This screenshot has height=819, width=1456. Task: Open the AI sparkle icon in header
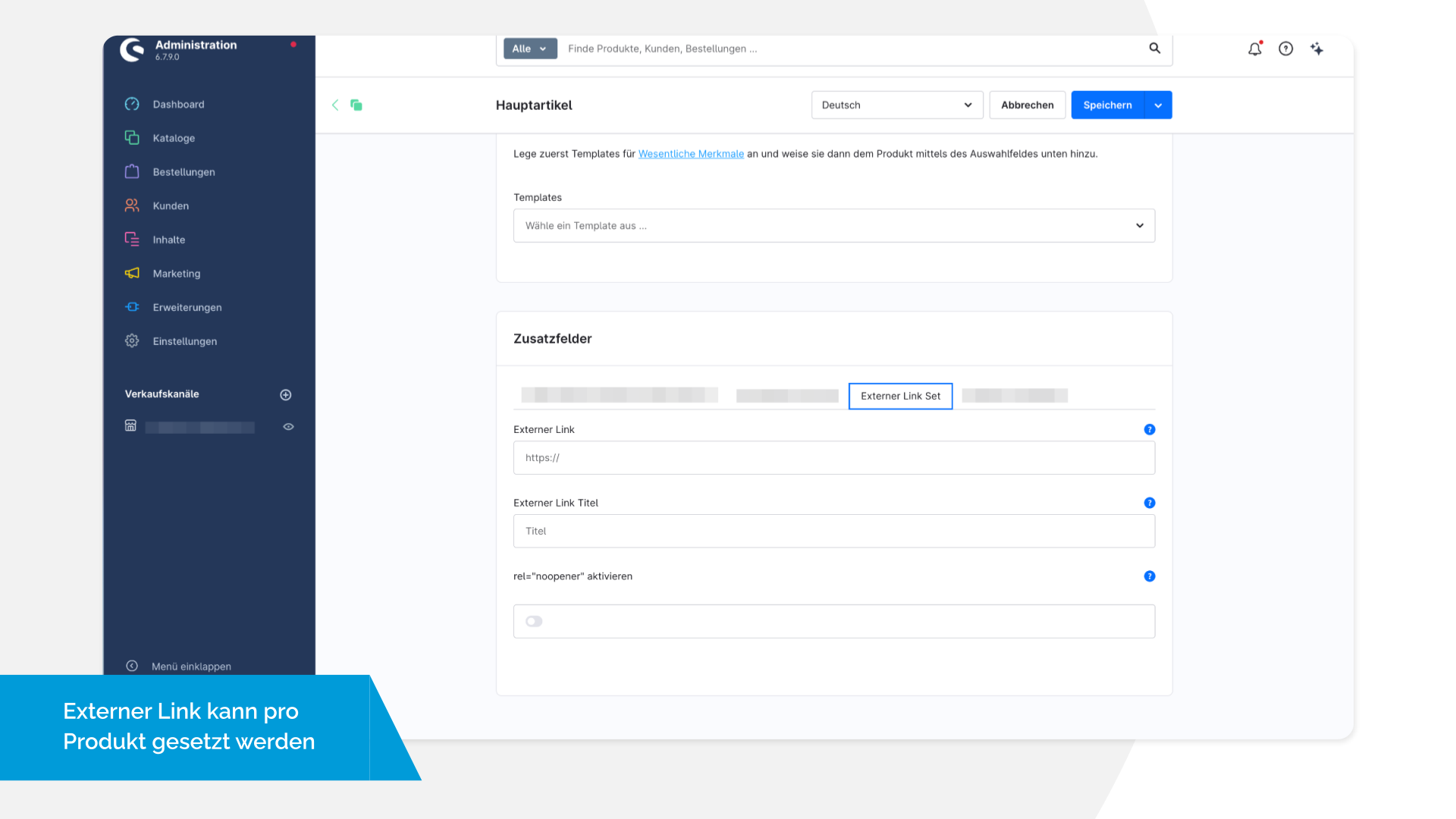tap(1317, 49)
